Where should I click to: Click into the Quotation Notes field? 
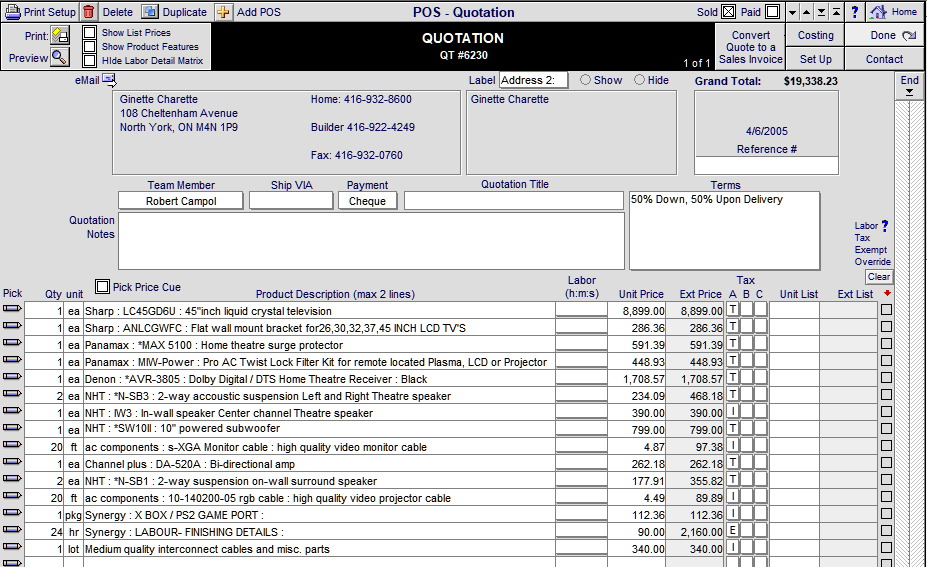click(x=371, y=241)
